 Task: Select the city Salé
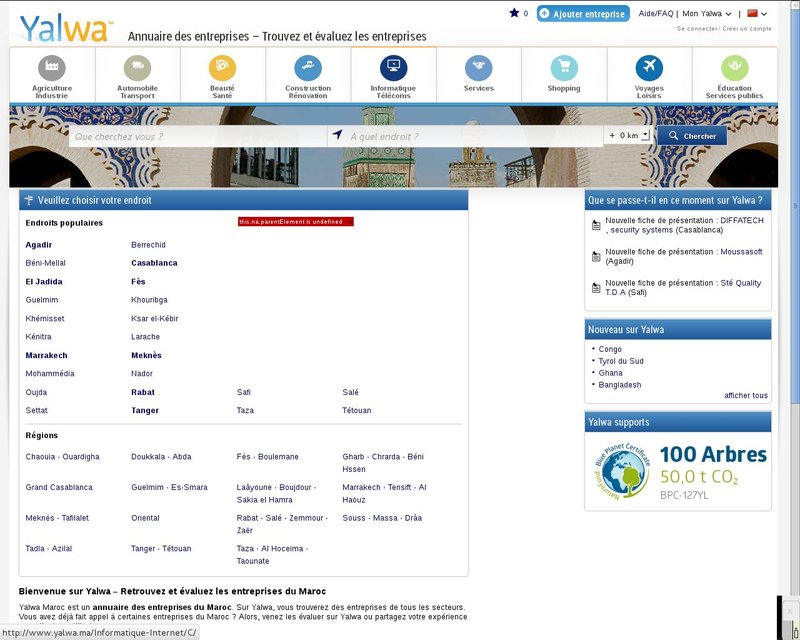pyautogui.click(x=351, y=392)
